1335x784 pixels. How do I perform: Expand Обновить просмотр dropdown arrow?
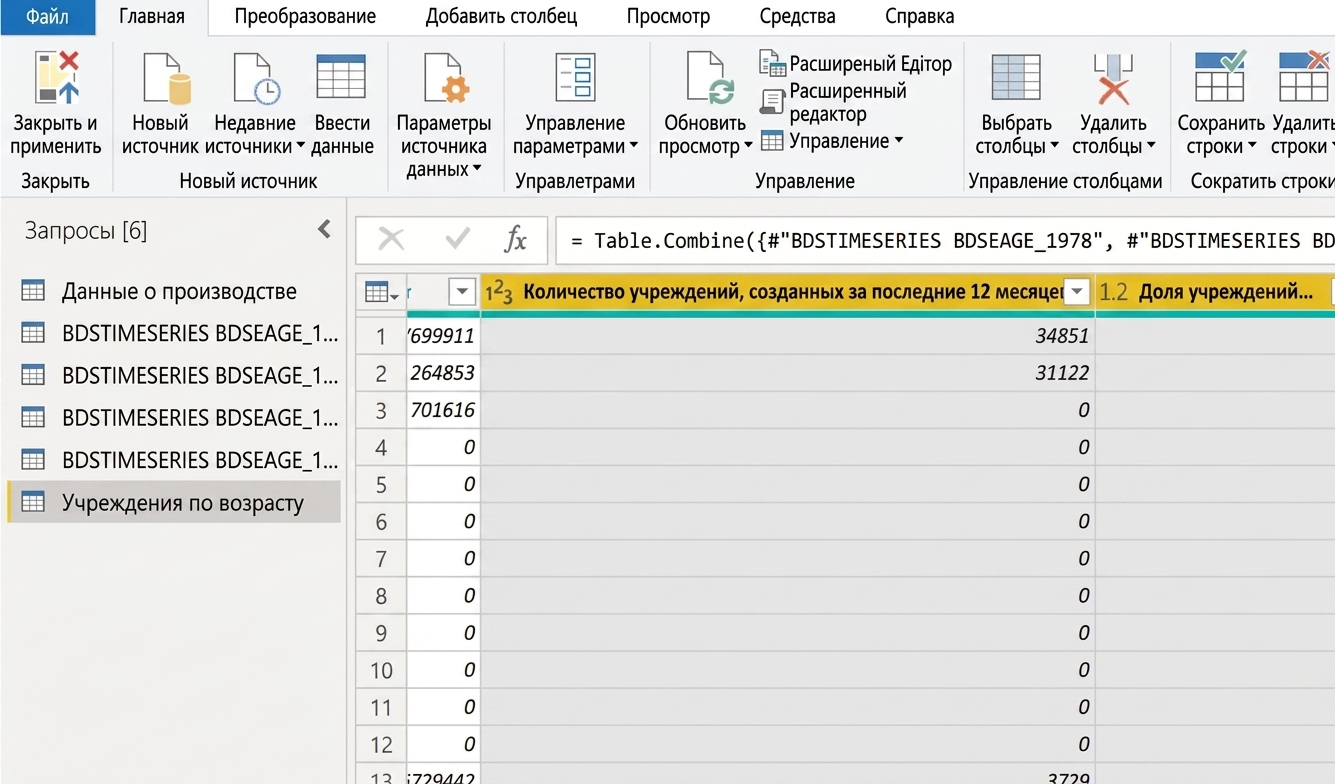point(748,147)
